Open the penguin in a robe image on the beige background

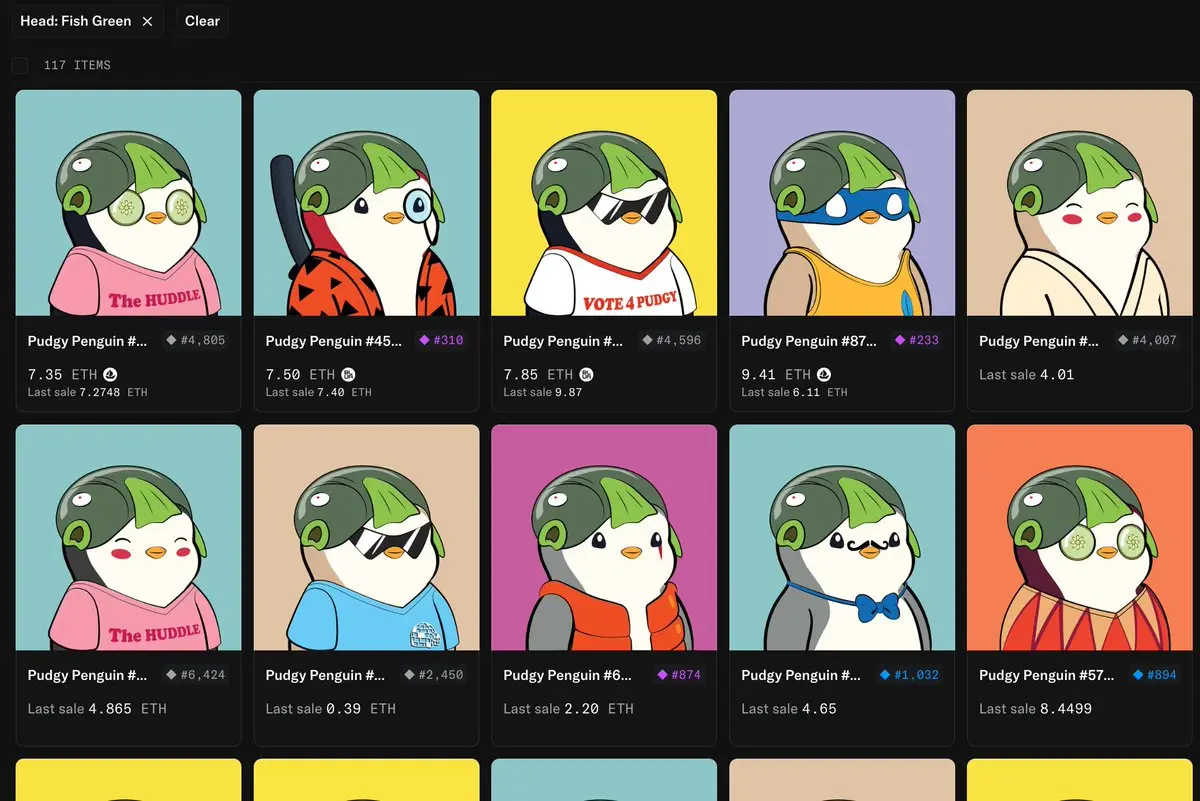tap(1080, 203)
